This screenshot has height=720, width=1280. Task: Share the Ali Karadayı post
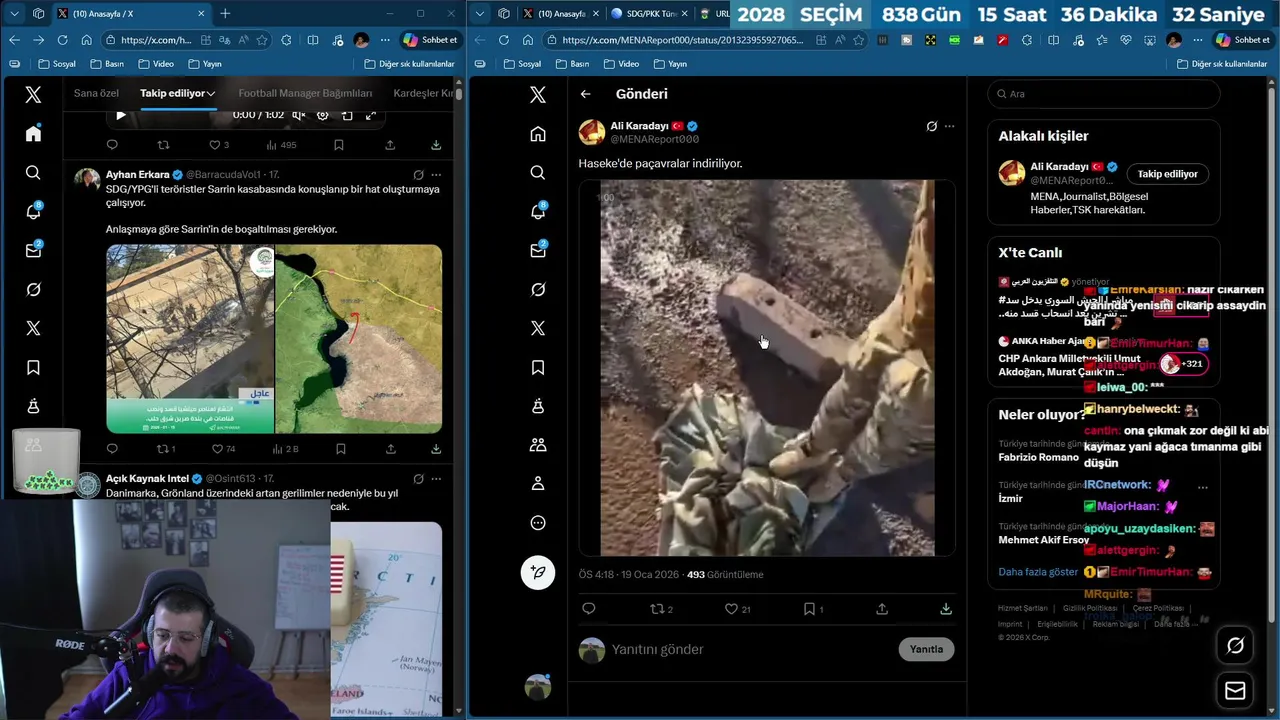pos(882,608)
